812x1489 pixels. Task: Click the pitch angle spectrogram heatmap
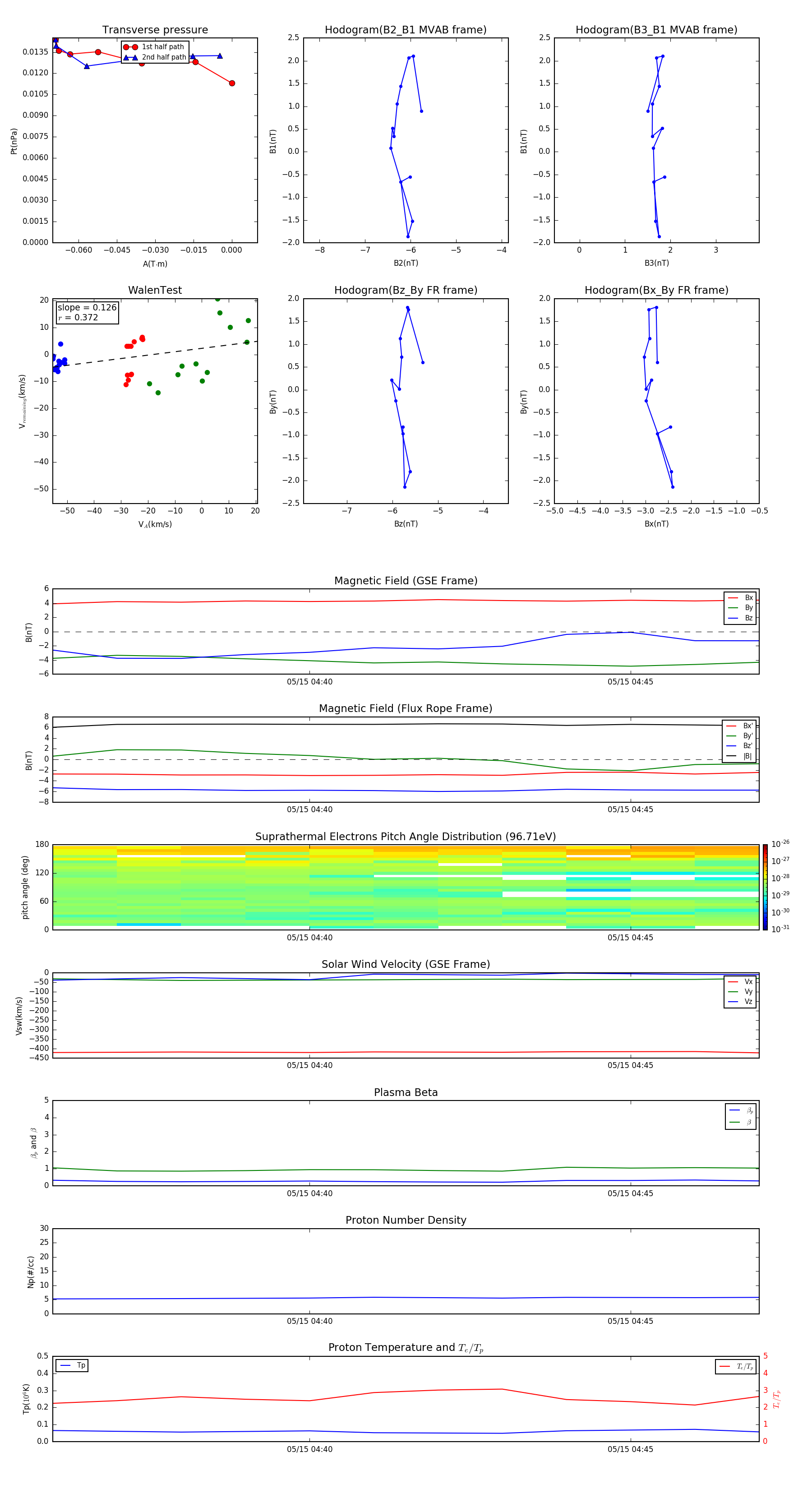[406, 887]
